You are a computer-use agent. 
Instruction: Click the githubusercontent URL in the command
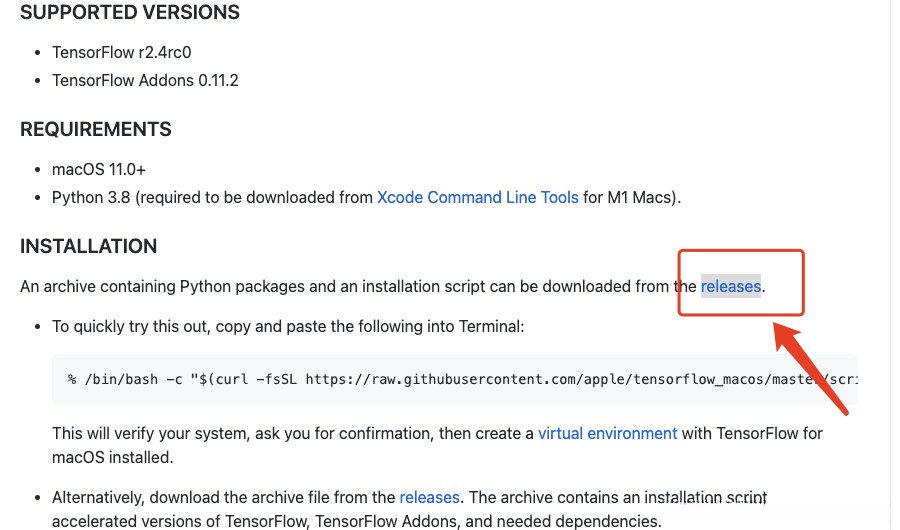(x=560, y=380)
